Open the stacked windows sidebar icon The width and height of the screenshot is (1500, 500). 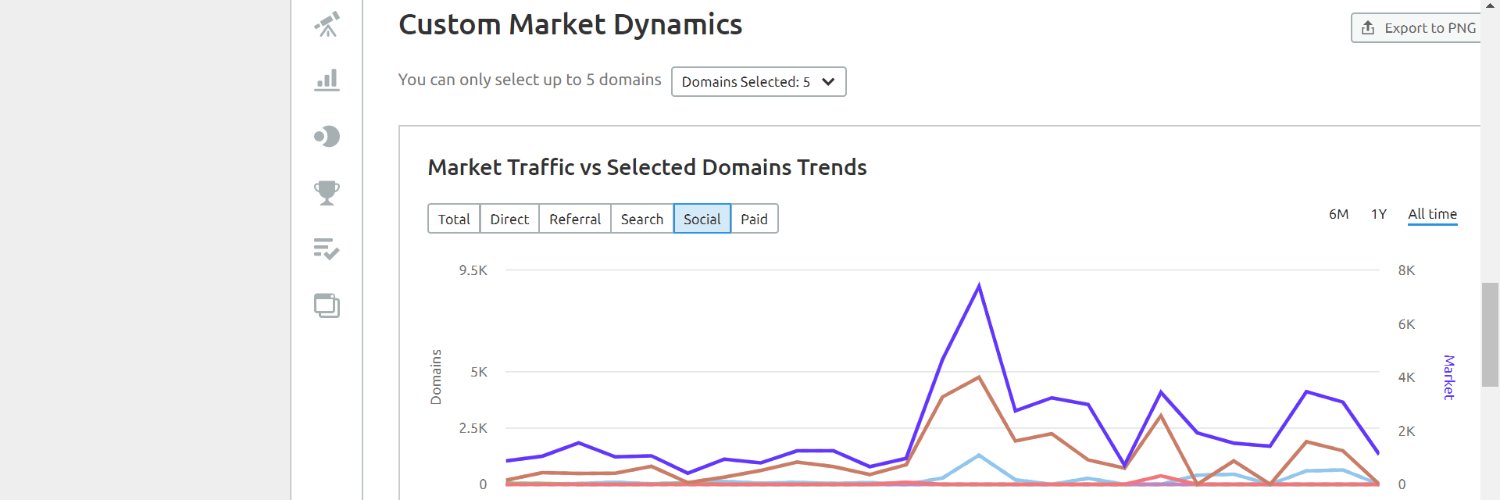pyautogui.click(x=327, y=305)
